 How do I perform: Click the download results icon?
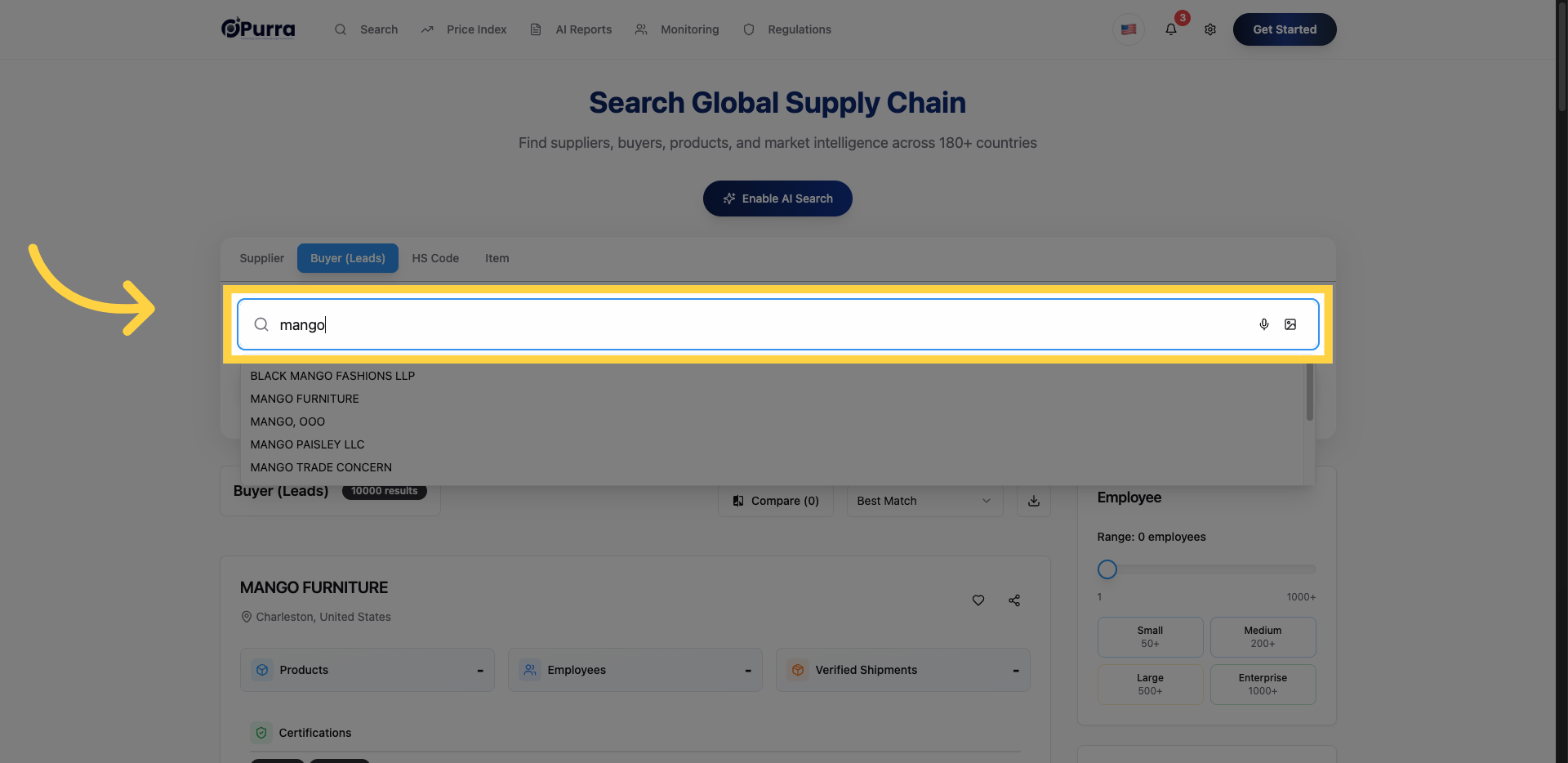[x=1034, y=501]
